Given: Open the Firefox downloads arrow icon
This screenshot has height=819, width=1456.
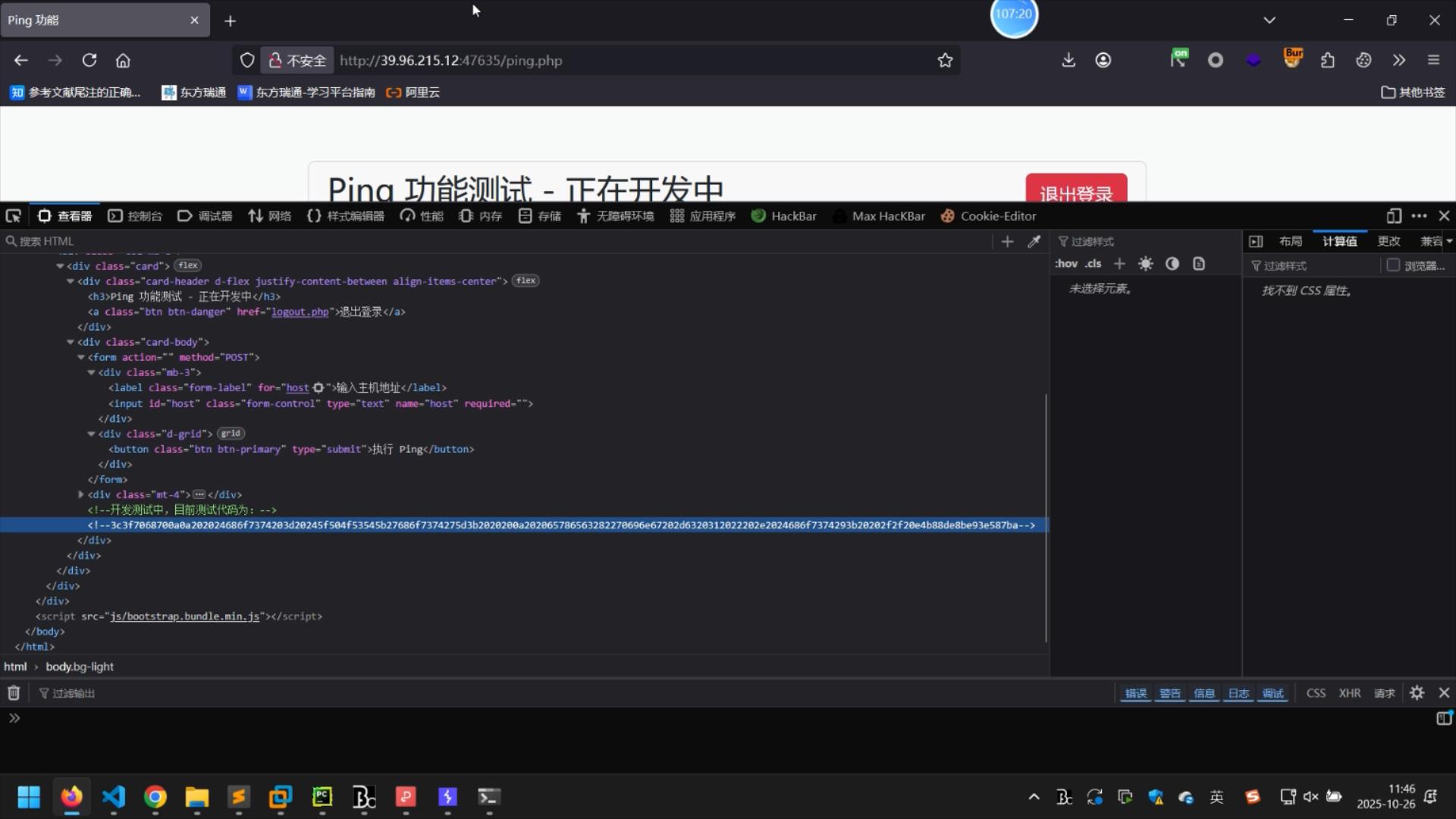Looking at the screenshot, I should pos(1068,61).
